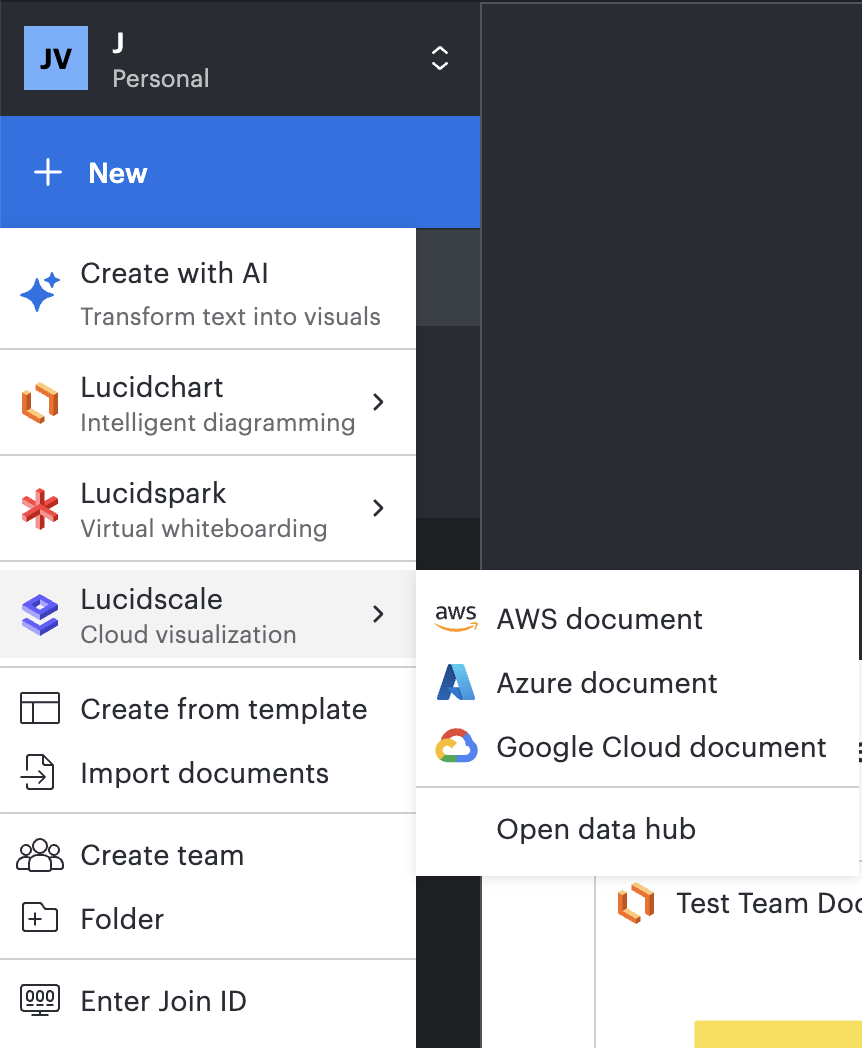Click the Lucidchart icon beside Test Team Doc
Viewport: 862px width, 1048px height.
tap(636, 903)
